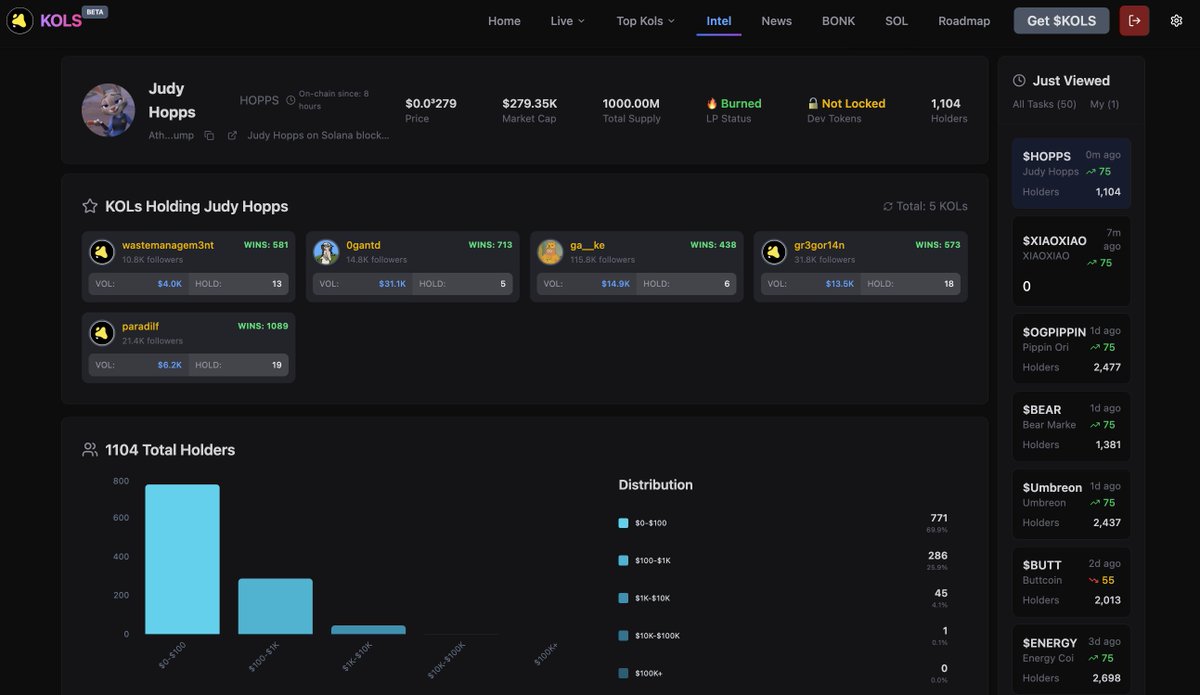
Task: Click the BETA badge beside KOLS
Action: point(95,12)
